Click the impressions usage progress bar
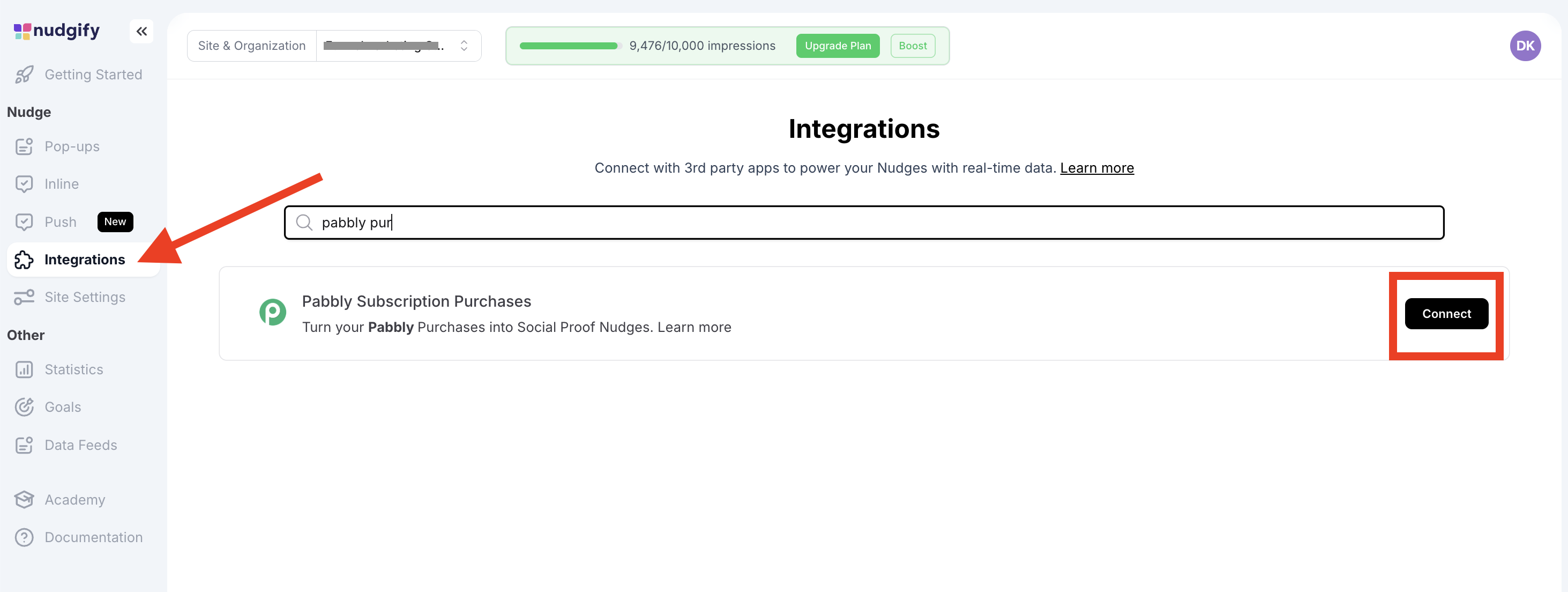The image size is (1568, 592). [568, 46]
